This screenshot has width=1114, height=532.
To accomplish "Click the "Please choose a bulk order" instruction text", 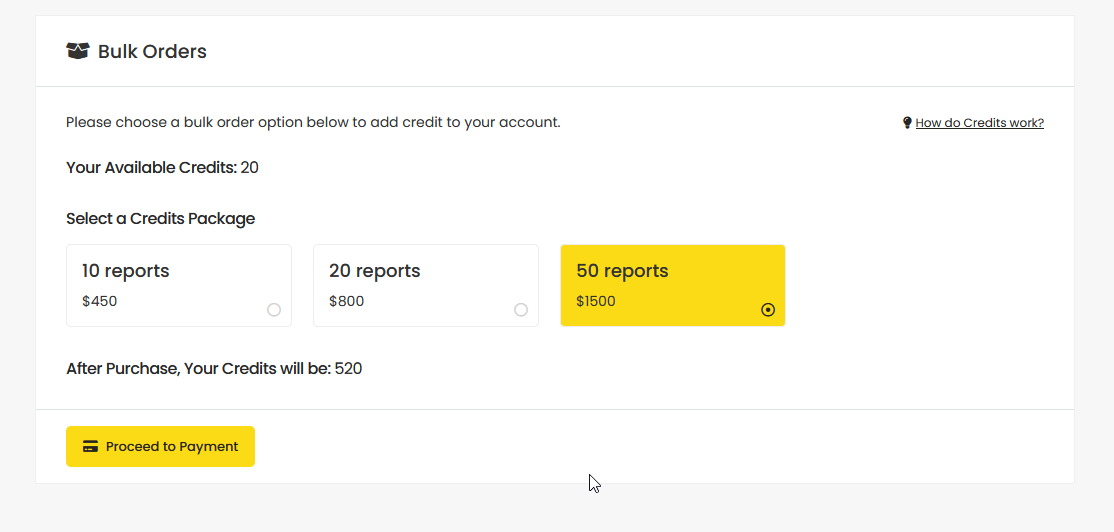I will [x=313, y=123].
